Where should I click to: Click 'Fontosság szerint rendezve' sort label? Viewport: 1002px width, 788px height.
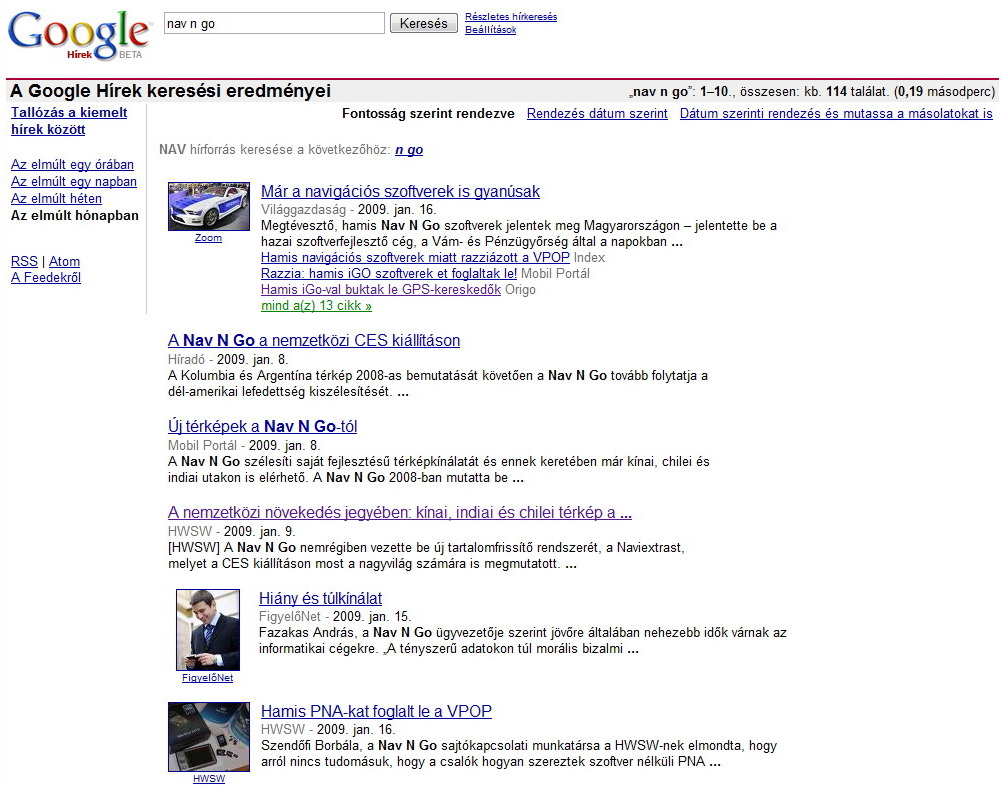point(428,113)
